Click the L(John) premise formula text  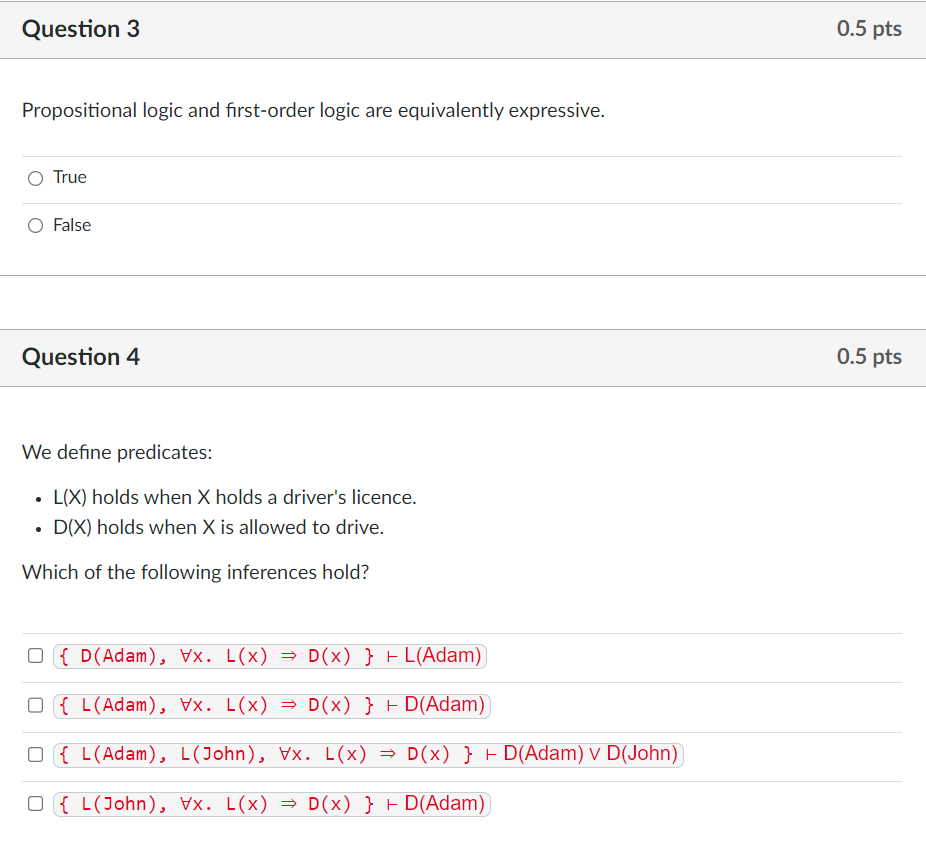coord(120,804)
